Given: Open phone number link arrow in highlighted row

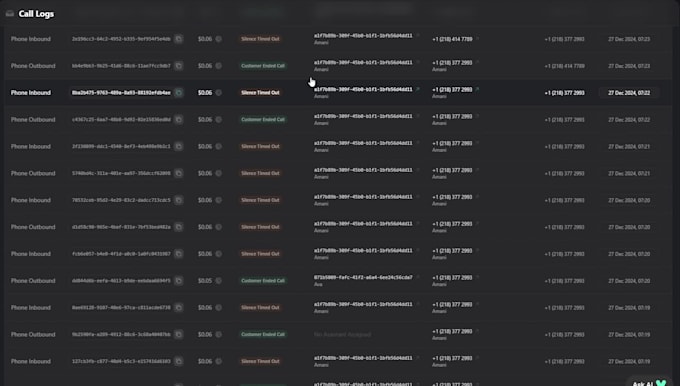Looking at the screenshot, I should [477, 89].
